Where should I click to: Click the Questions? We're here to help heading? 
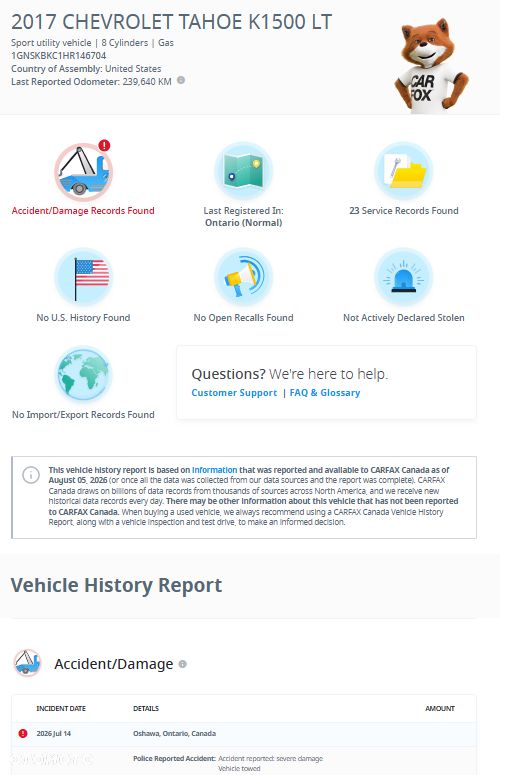coord(290,374)
